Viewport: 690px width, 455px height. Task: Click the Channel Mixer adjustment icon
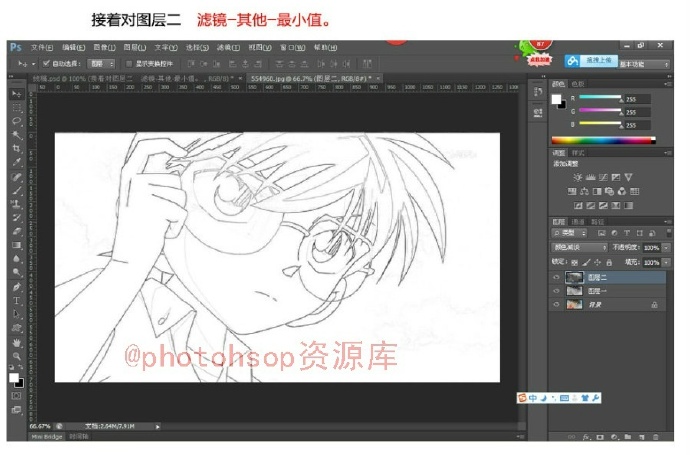pos(622,191)
